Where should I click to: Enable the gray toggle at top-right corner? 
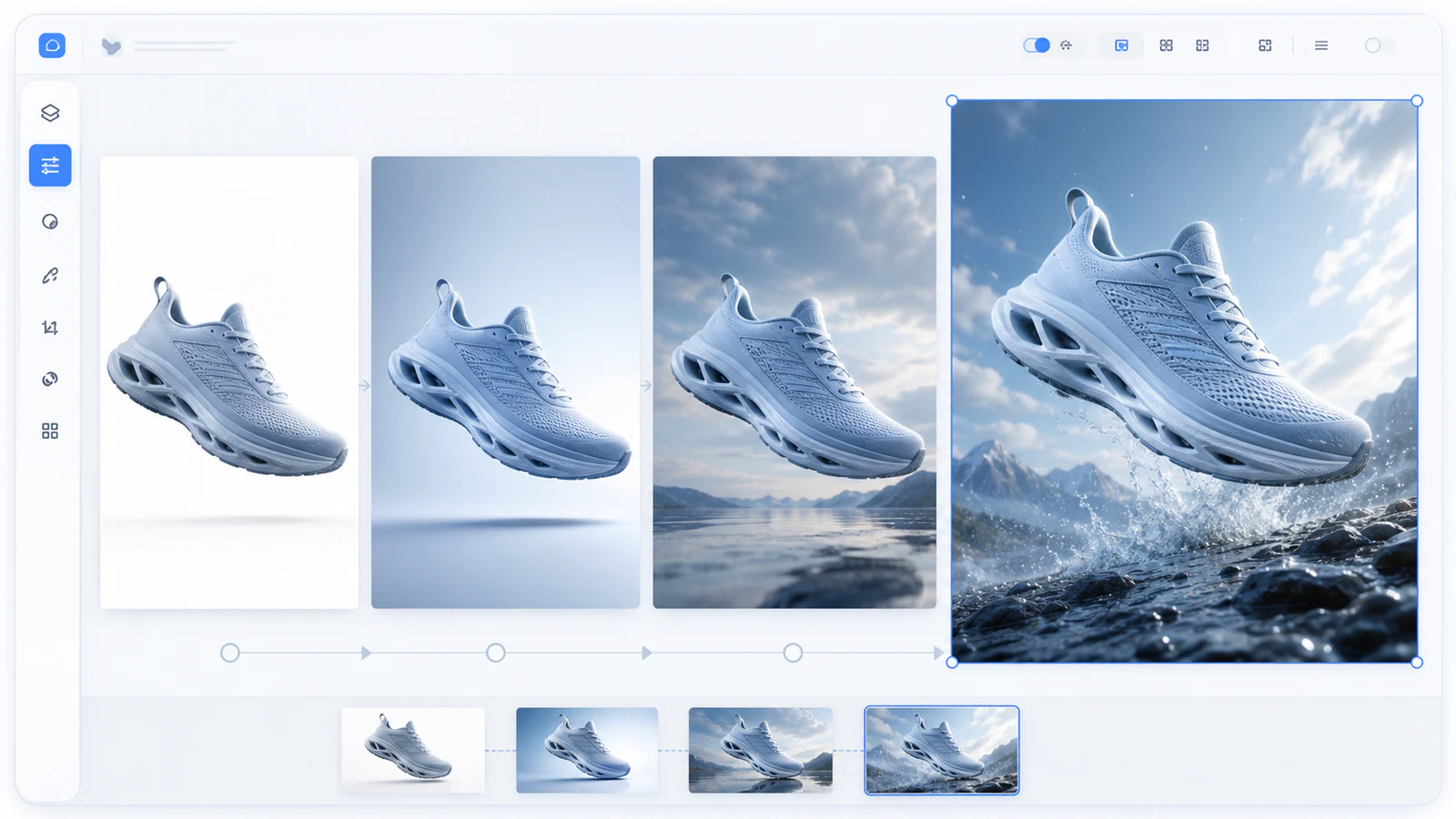tap(1379, 45)
